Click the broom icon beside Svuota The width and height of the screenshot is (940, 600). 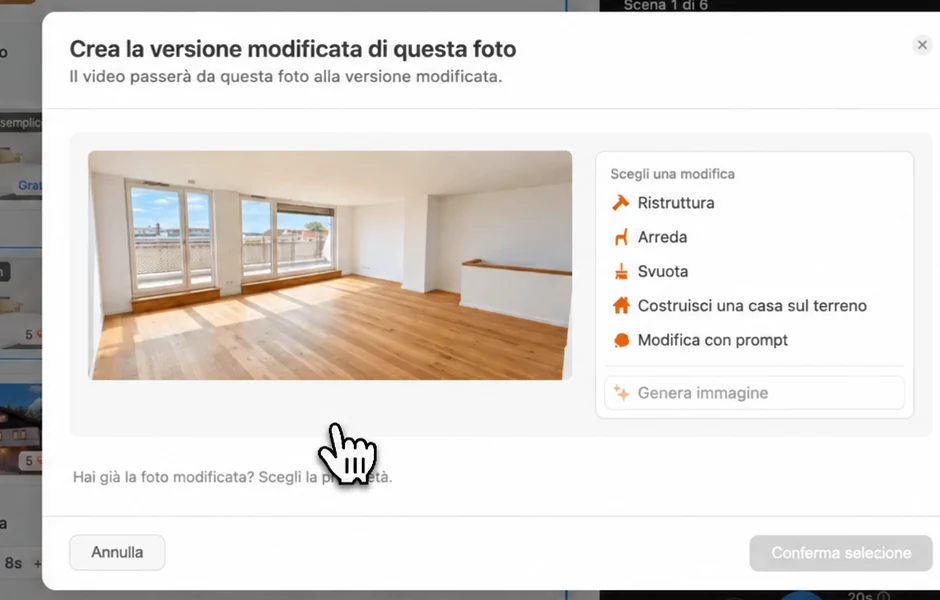621,272
